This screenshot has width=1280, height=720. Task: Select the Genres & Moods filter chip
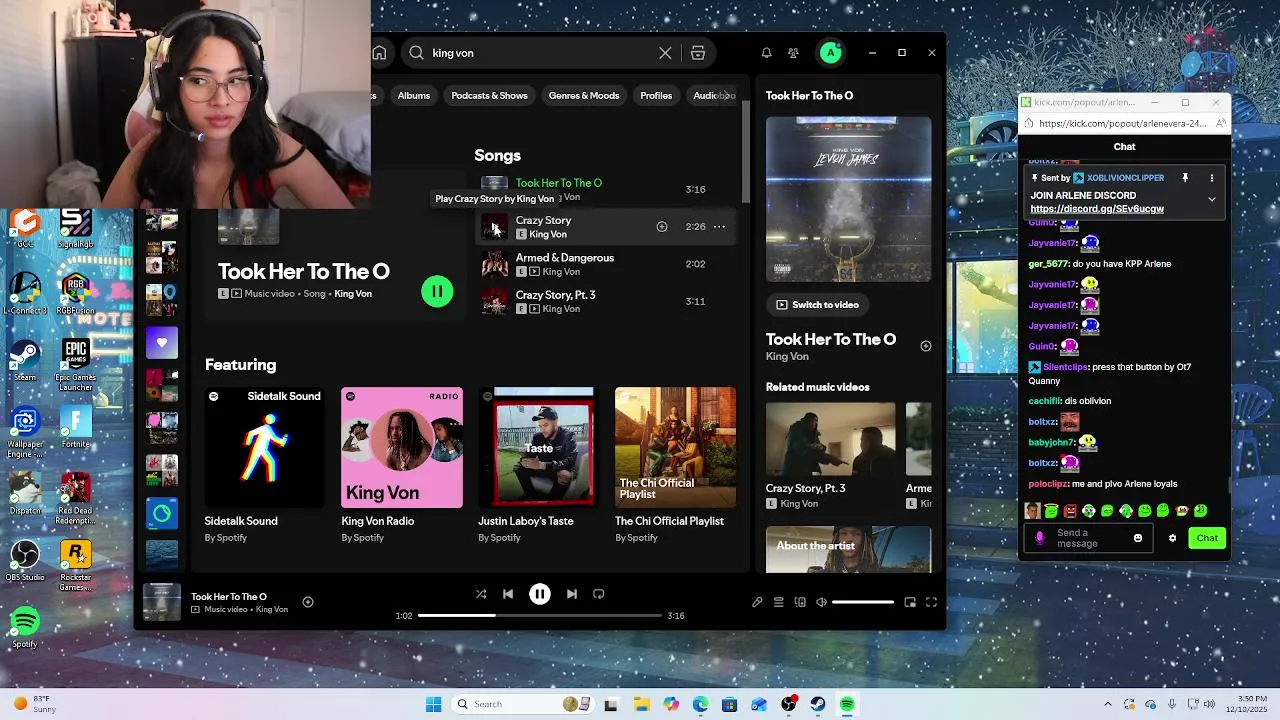coord(584,96)
